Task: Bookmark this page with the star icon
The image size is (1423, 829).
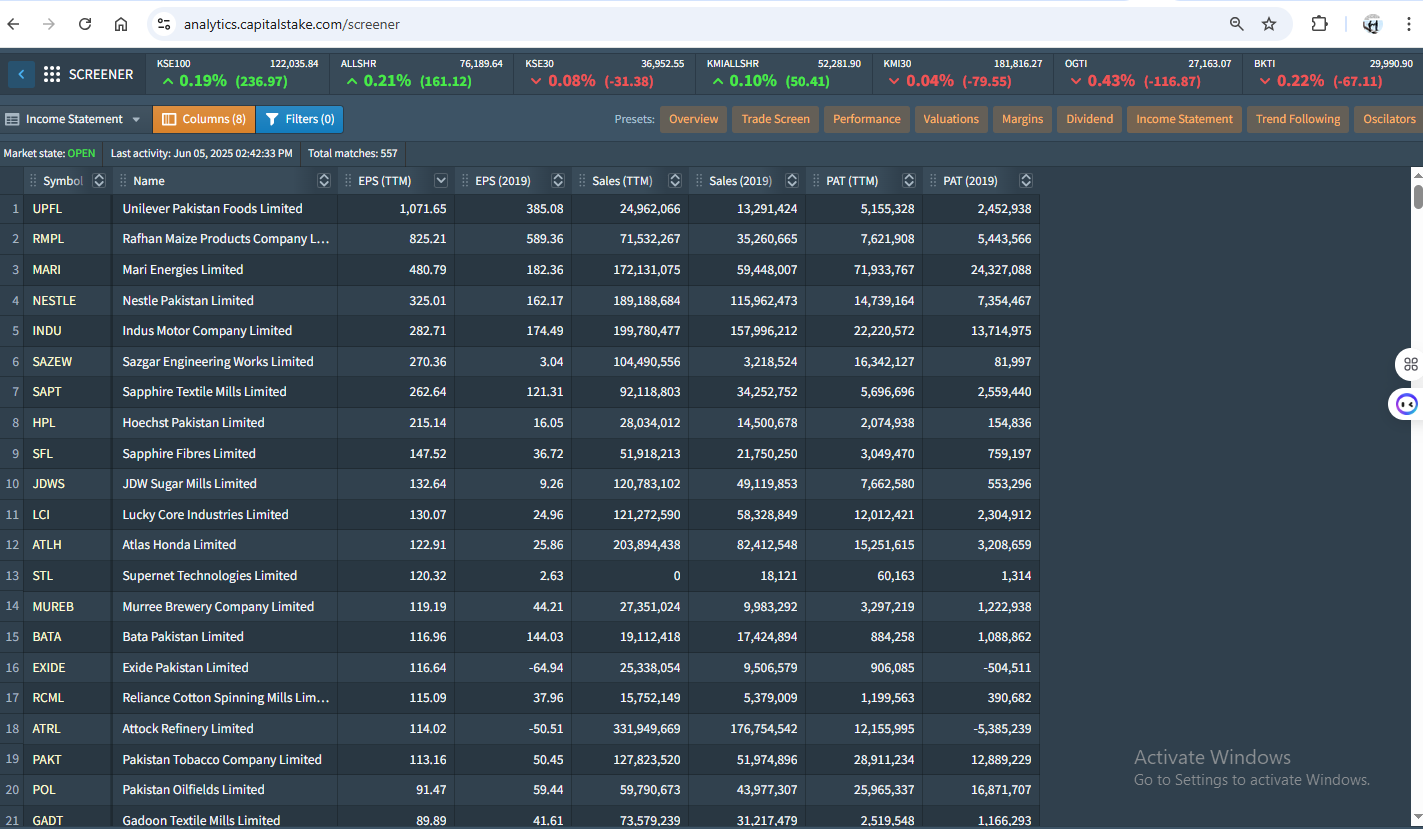Action: [x=1269, y=24]
